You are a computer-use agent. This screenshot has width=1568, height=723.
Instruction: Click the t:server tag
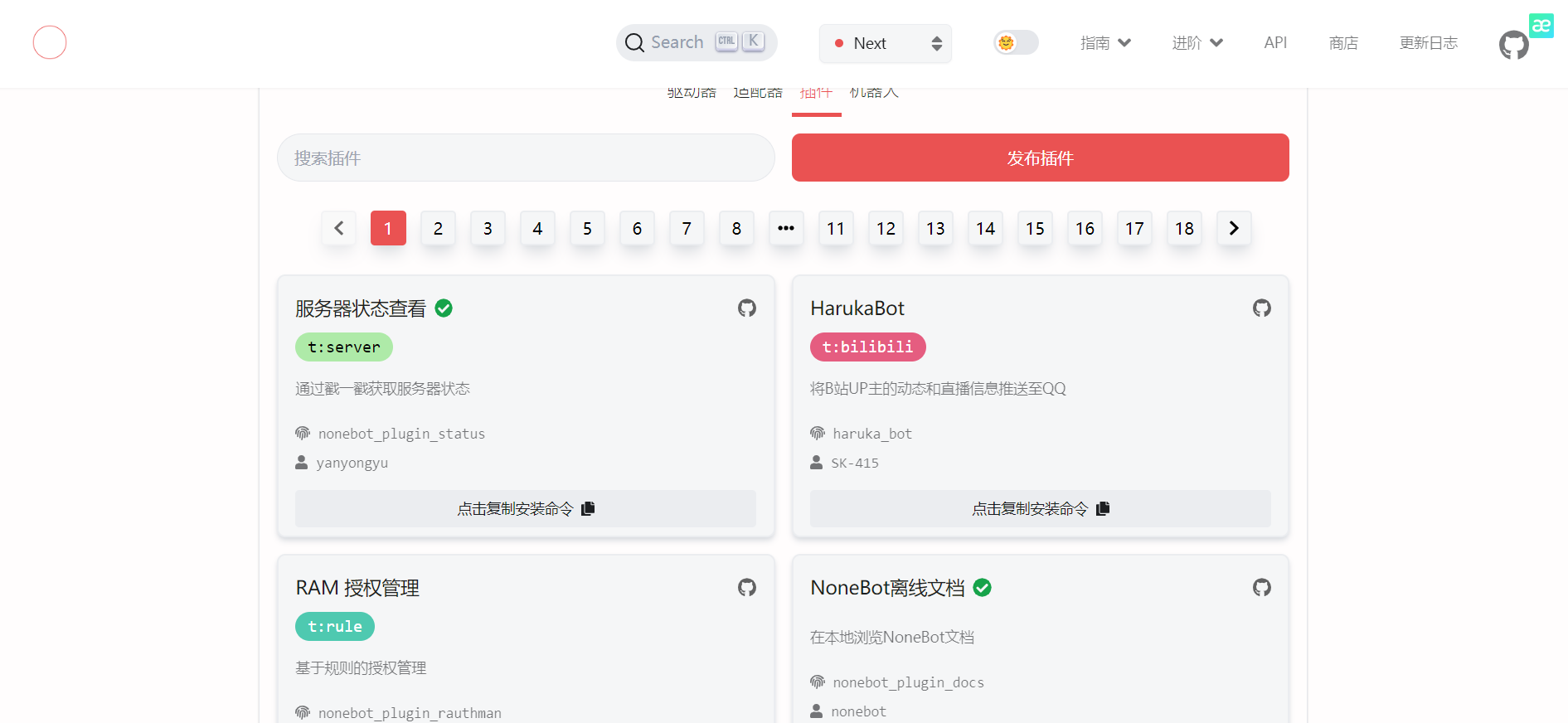[x=344, y=347]
